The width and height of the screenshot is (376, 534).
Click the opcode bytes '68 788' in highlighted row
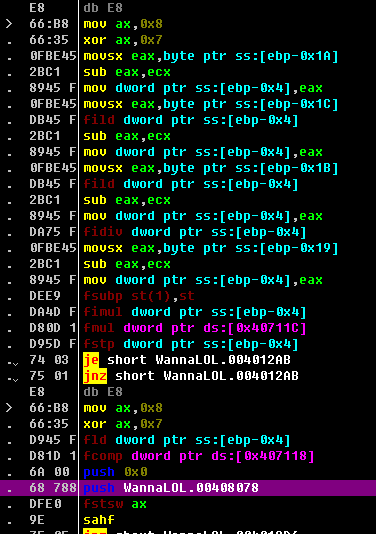point(53,488)
